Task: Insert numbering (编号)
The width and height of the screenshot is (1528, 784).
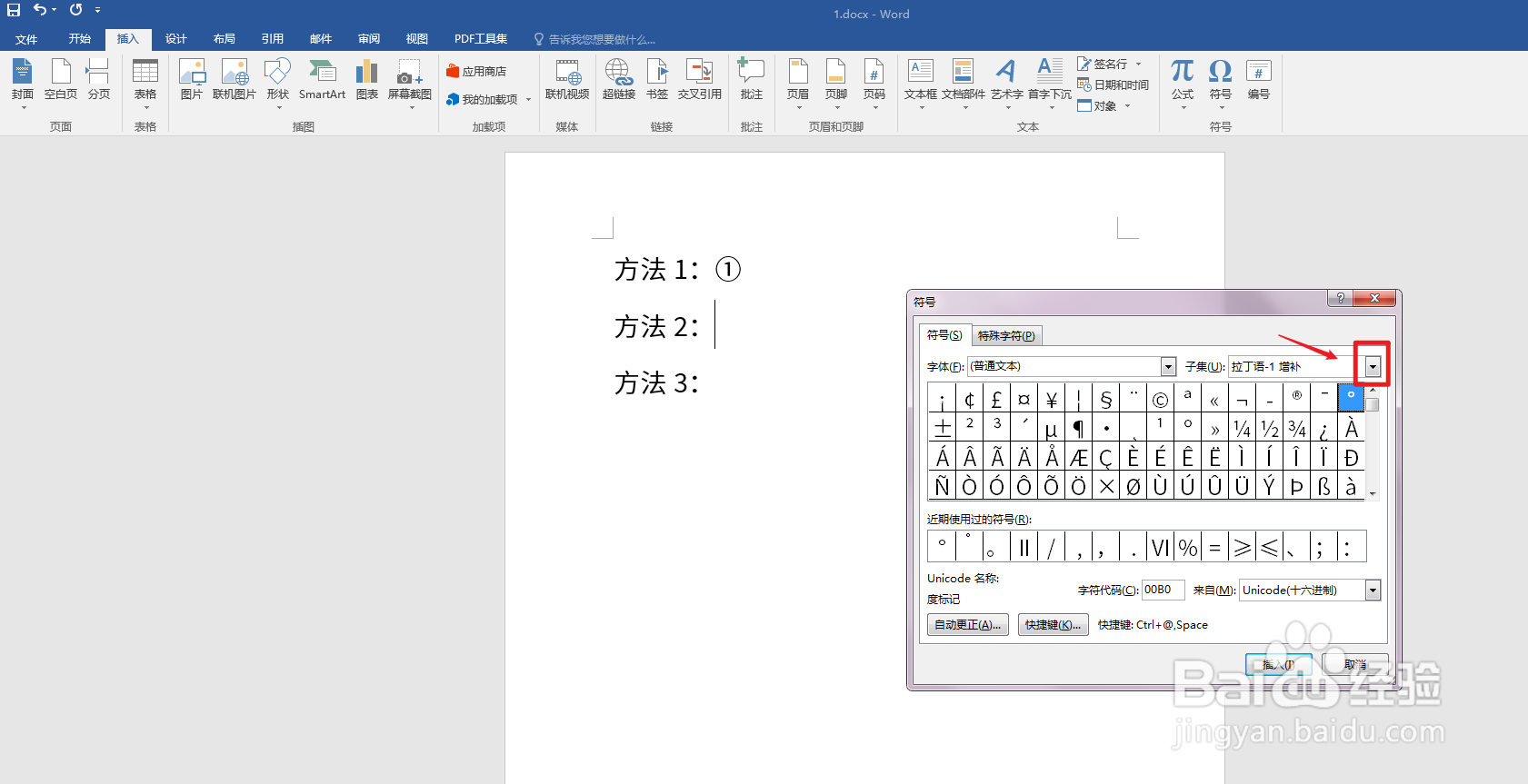Action: (x=1259, y=80)
